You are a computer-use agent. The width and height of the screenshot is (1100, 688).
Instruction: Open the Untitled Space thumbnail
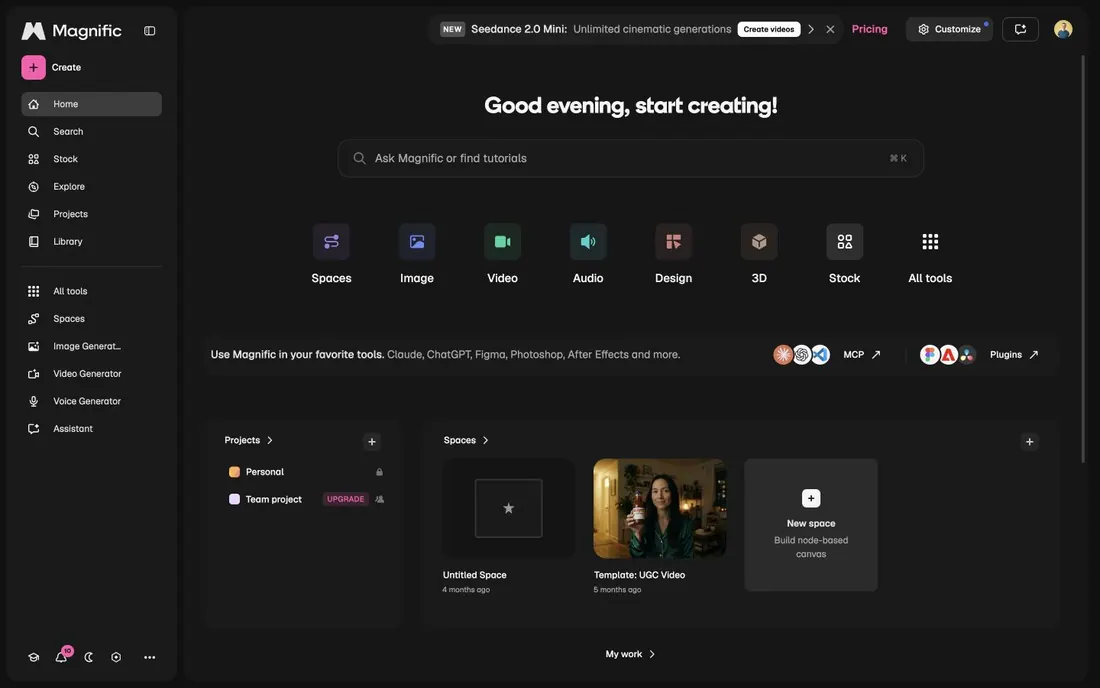pos(509,508)
